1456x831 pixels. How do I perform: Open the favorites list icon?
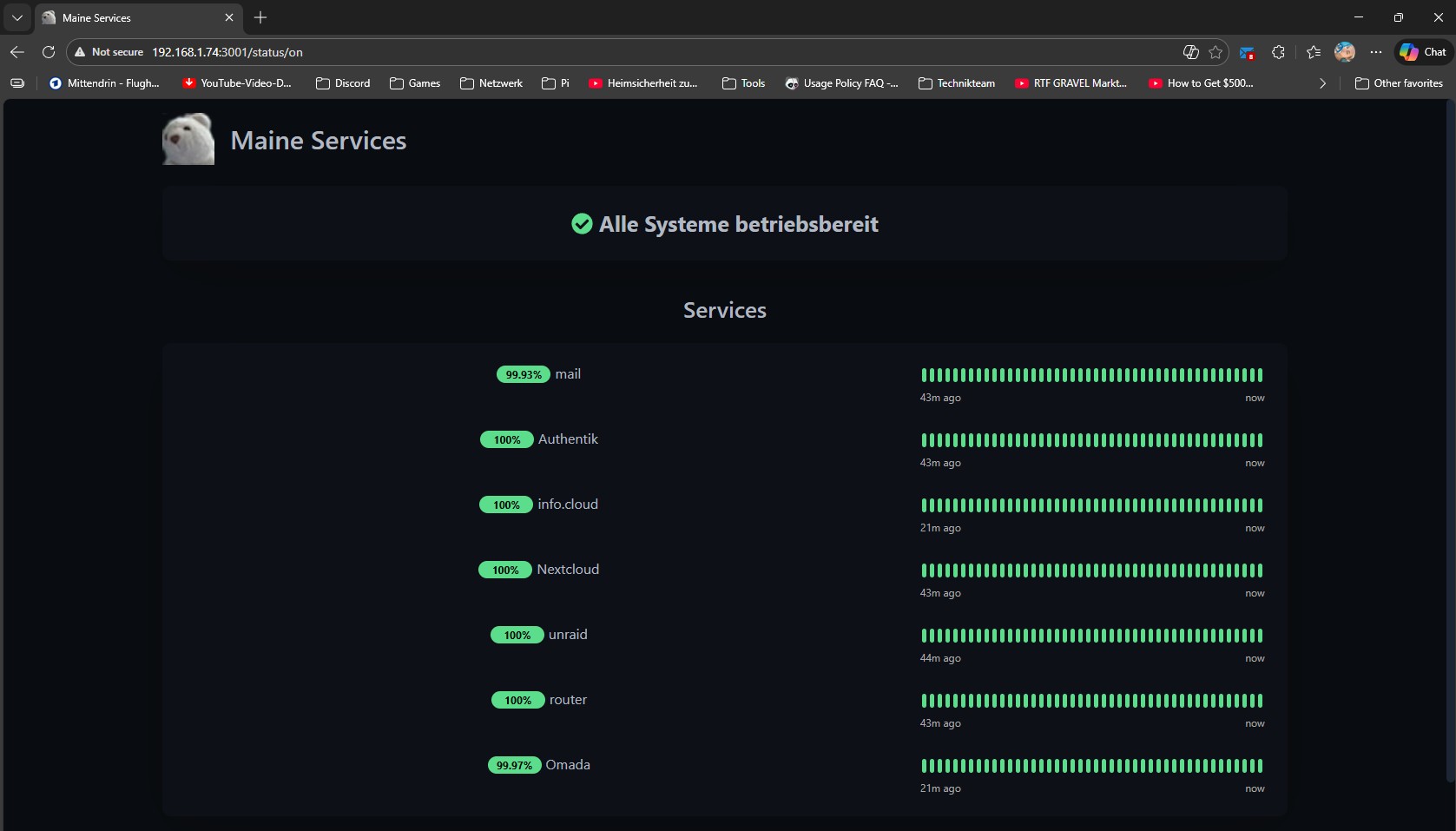1314,52
